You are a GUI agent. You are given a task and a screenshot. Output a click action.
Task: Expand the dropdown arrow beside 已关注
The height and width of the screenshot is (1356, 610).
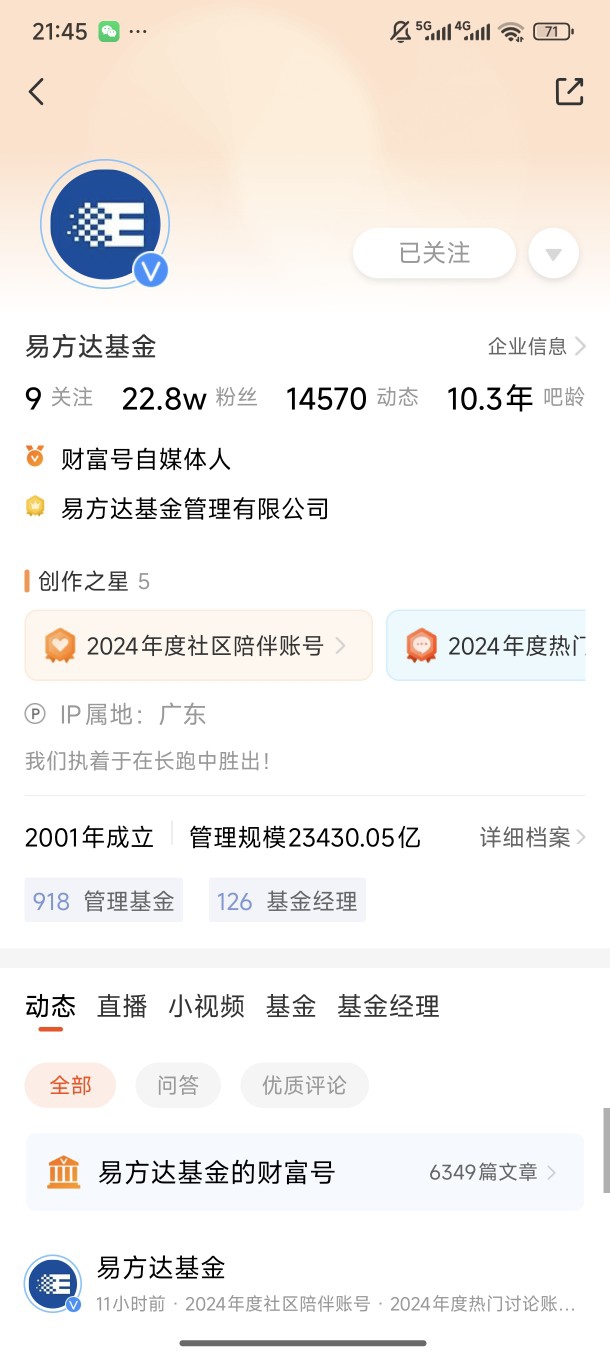554,254
